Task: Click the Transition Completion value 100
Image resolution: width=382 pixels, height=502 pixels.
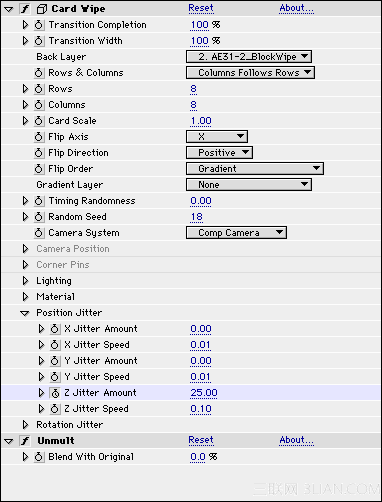Action: (x=200, y=25)
